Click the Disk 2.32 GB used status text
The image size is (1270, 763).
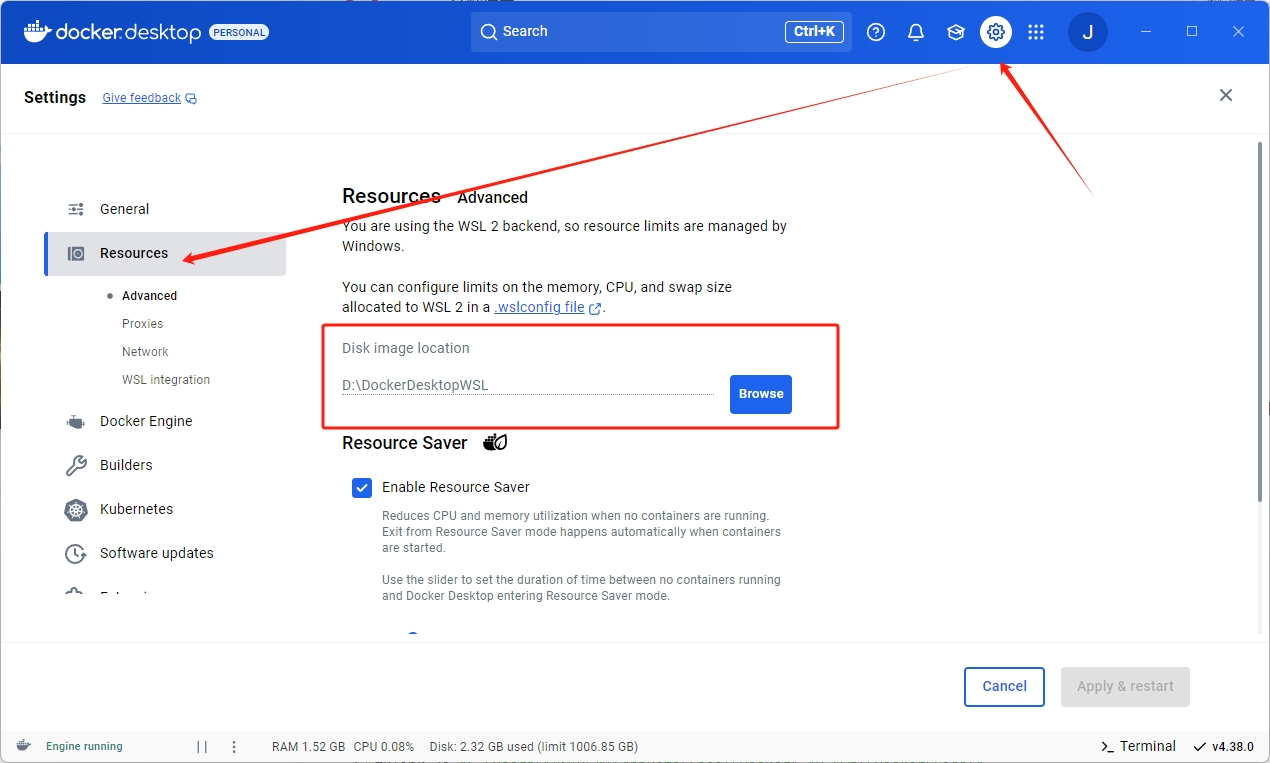tap(534, 747)
